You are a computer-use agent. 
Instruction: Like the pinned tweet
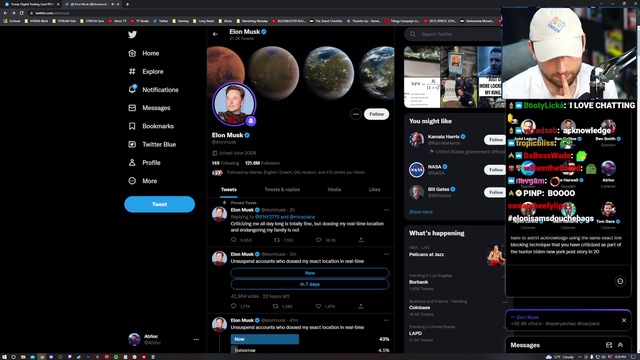[319, 240]
